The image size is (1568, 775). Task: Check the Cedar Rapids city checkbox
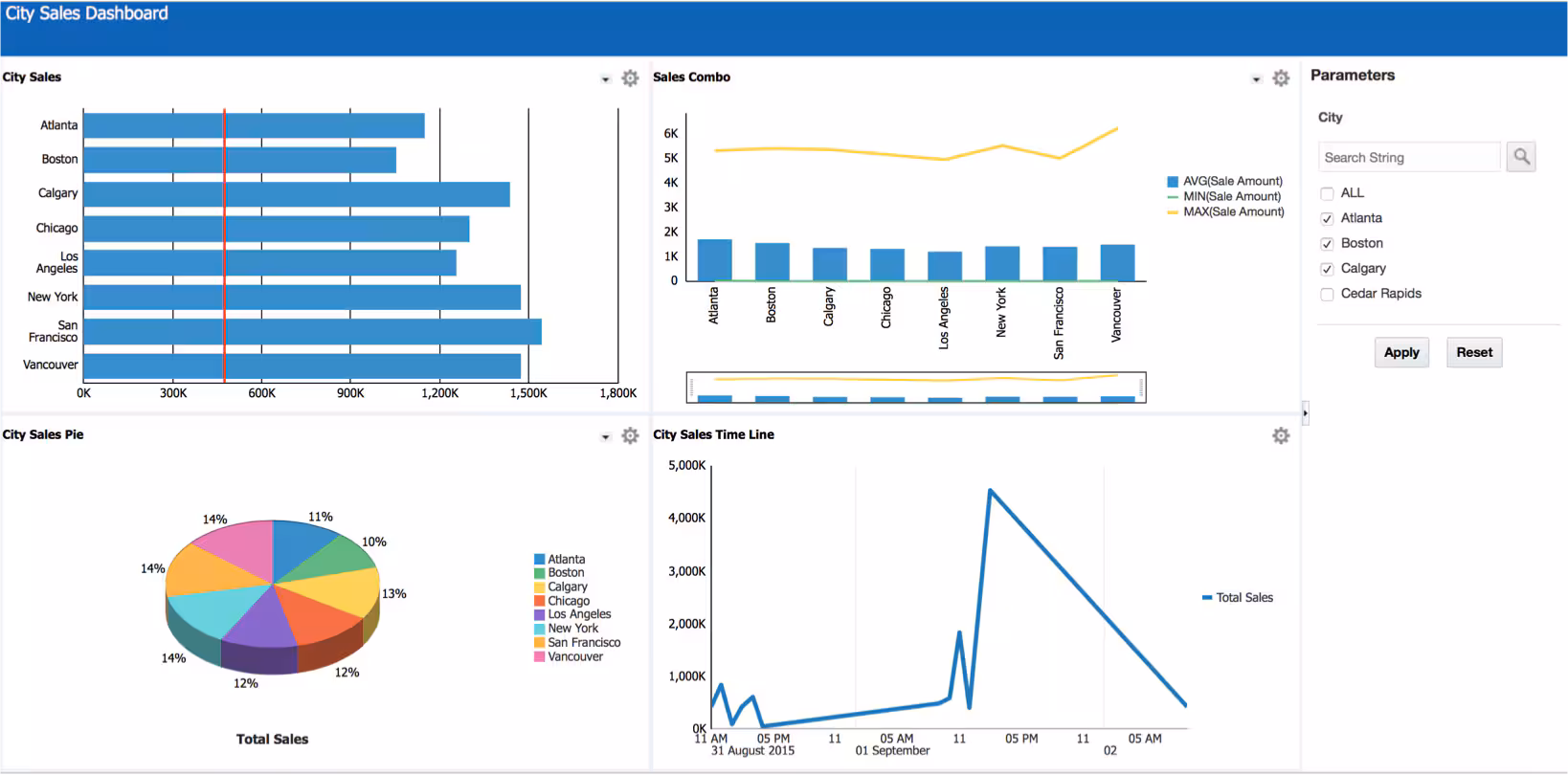tap(1327, 295)
